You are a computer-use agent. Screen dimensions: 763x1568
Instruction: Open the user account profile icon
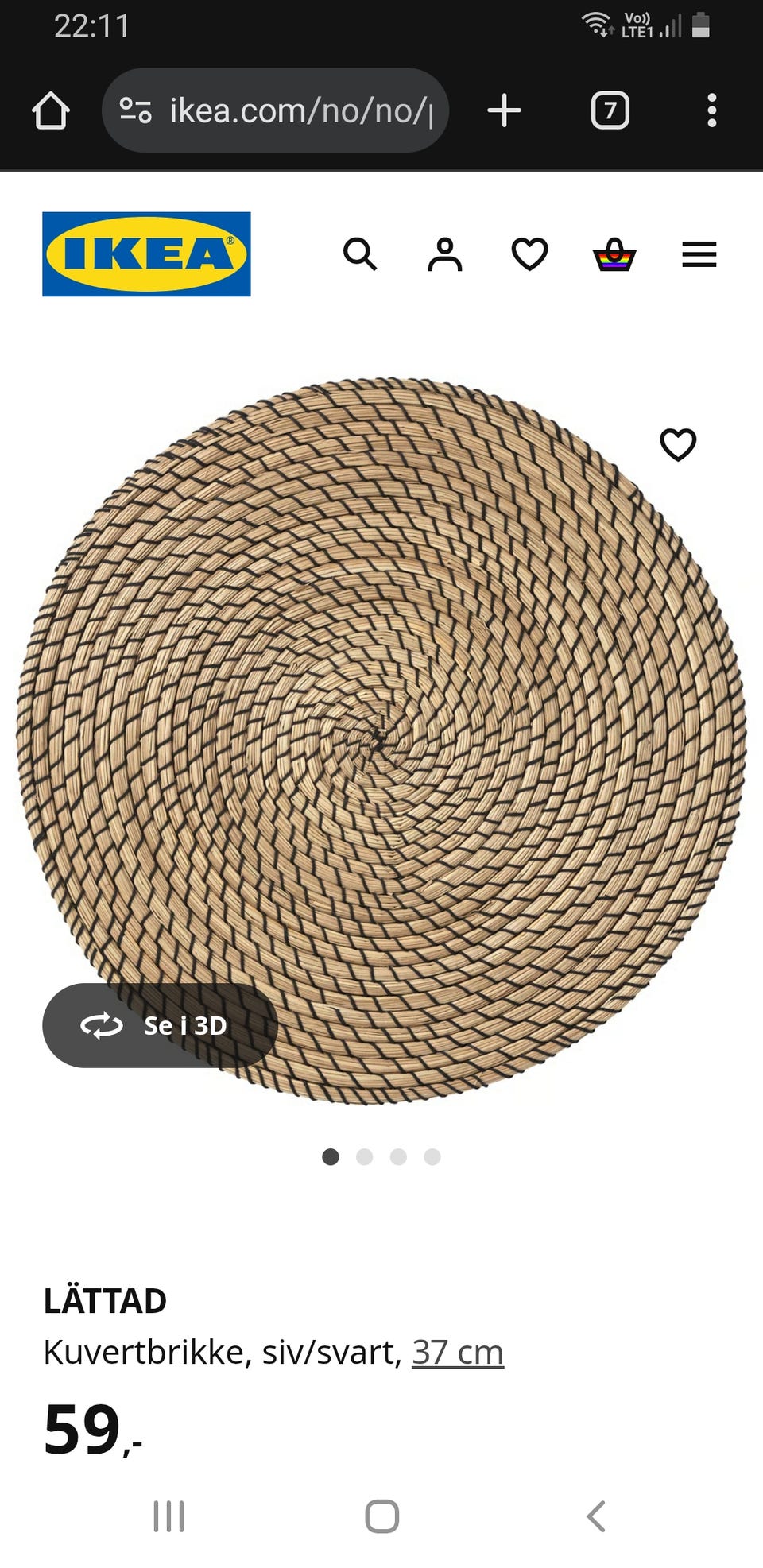point(445,254)
